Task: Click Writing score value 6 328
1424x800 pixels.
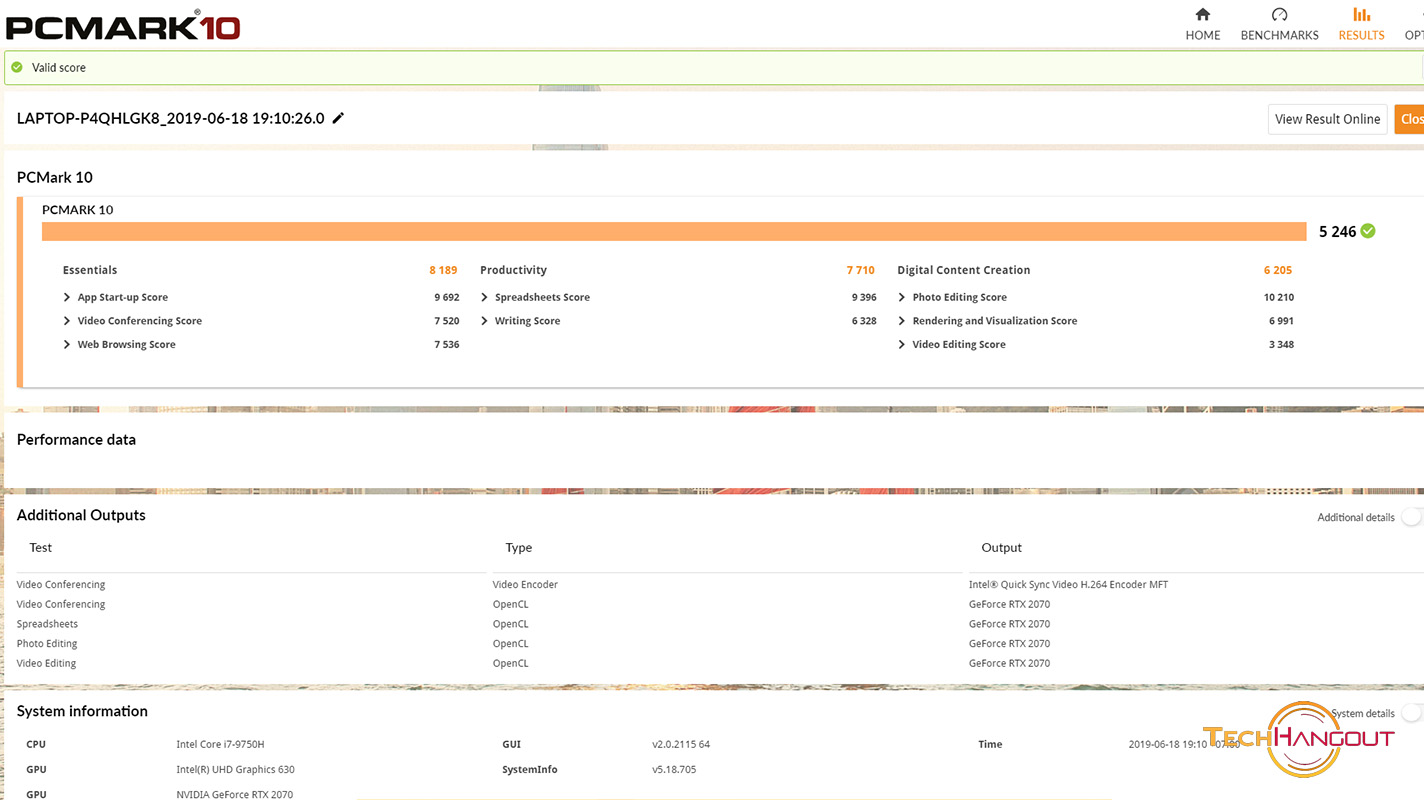Action: 864,321
